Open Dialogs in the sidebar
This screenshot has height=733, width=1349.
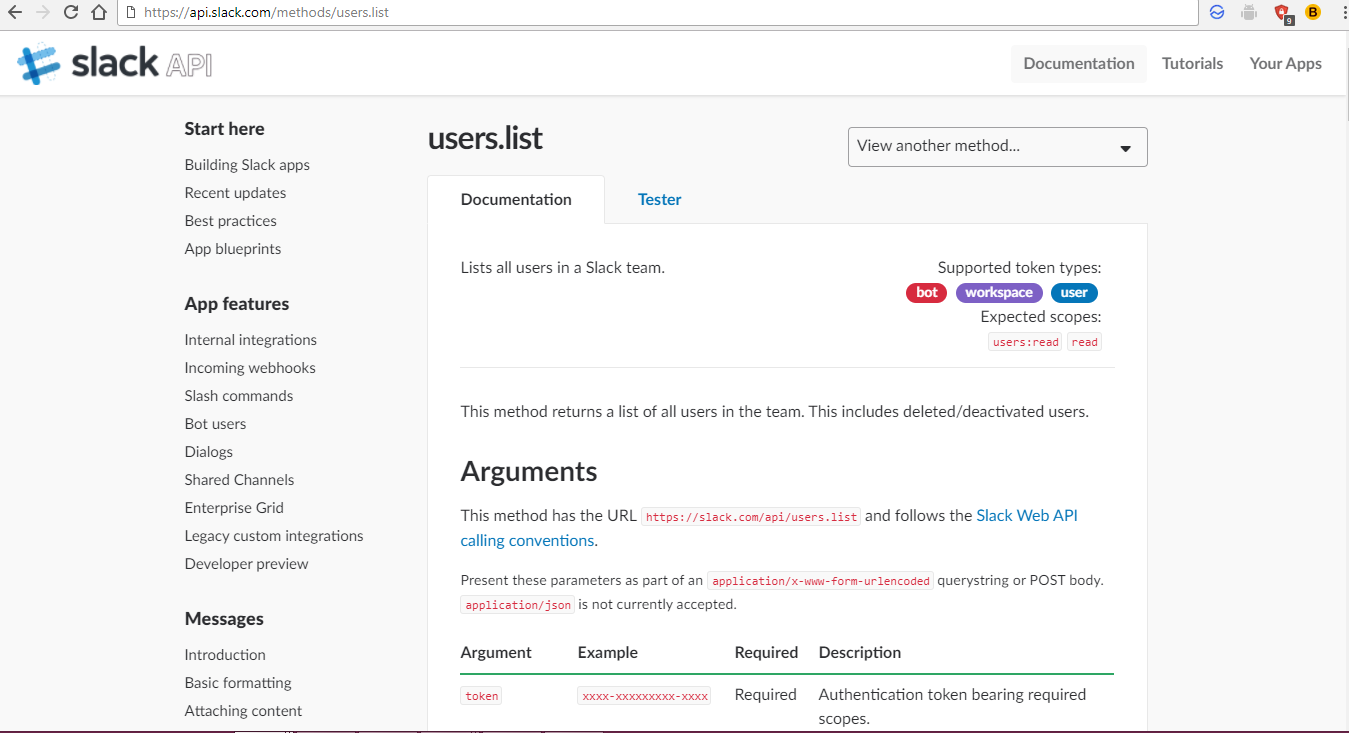208,452
